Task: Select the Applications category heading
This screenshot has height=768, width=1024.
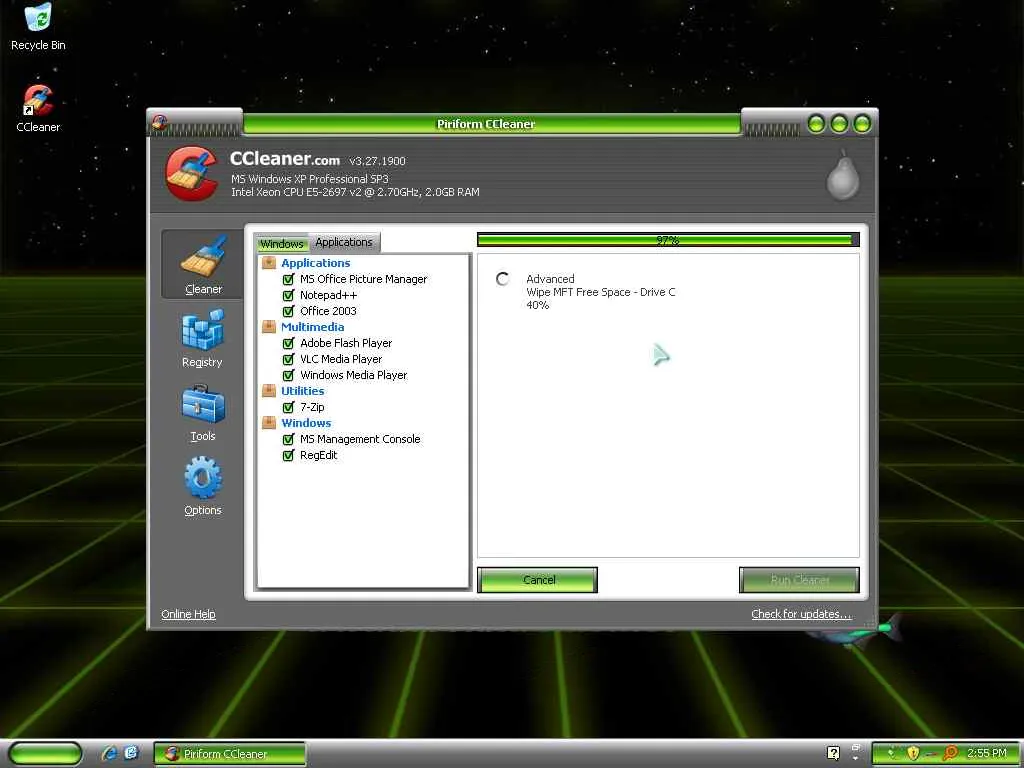Action: [315, 263]
